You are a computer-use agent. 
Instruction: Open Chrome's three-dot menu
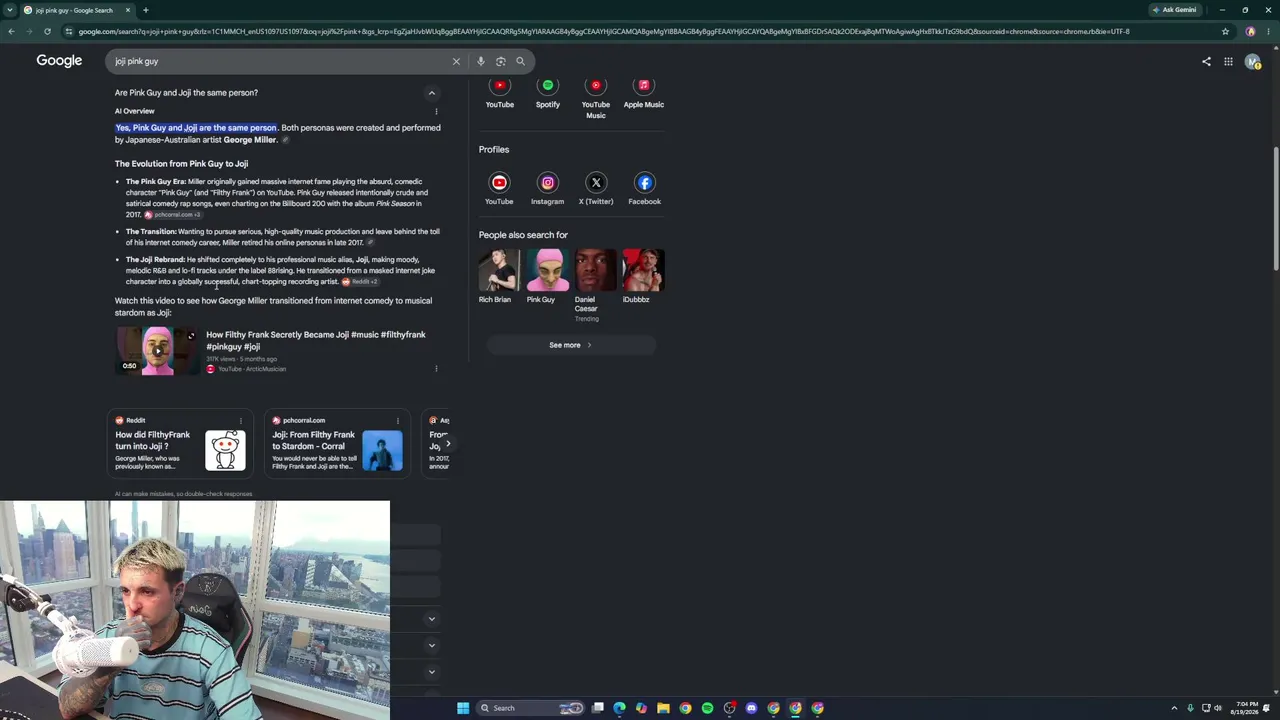coord(1269,31)
